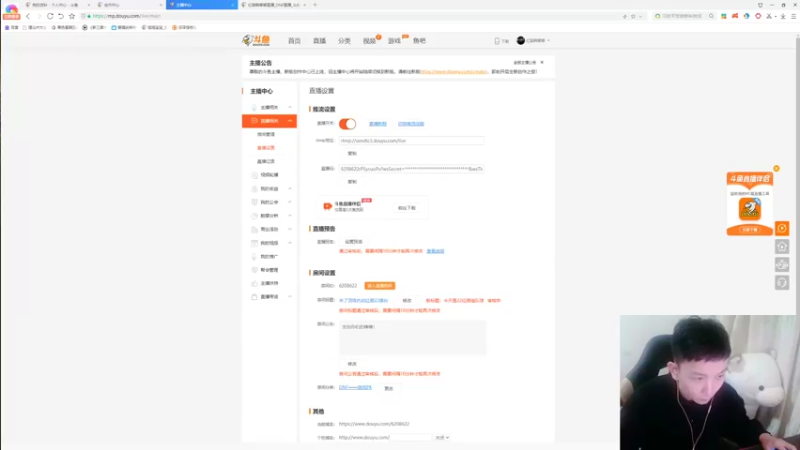Click the star favorites icon left of the address bar
The width and height of the screenshot is (800, 450).
coord(72,16)
